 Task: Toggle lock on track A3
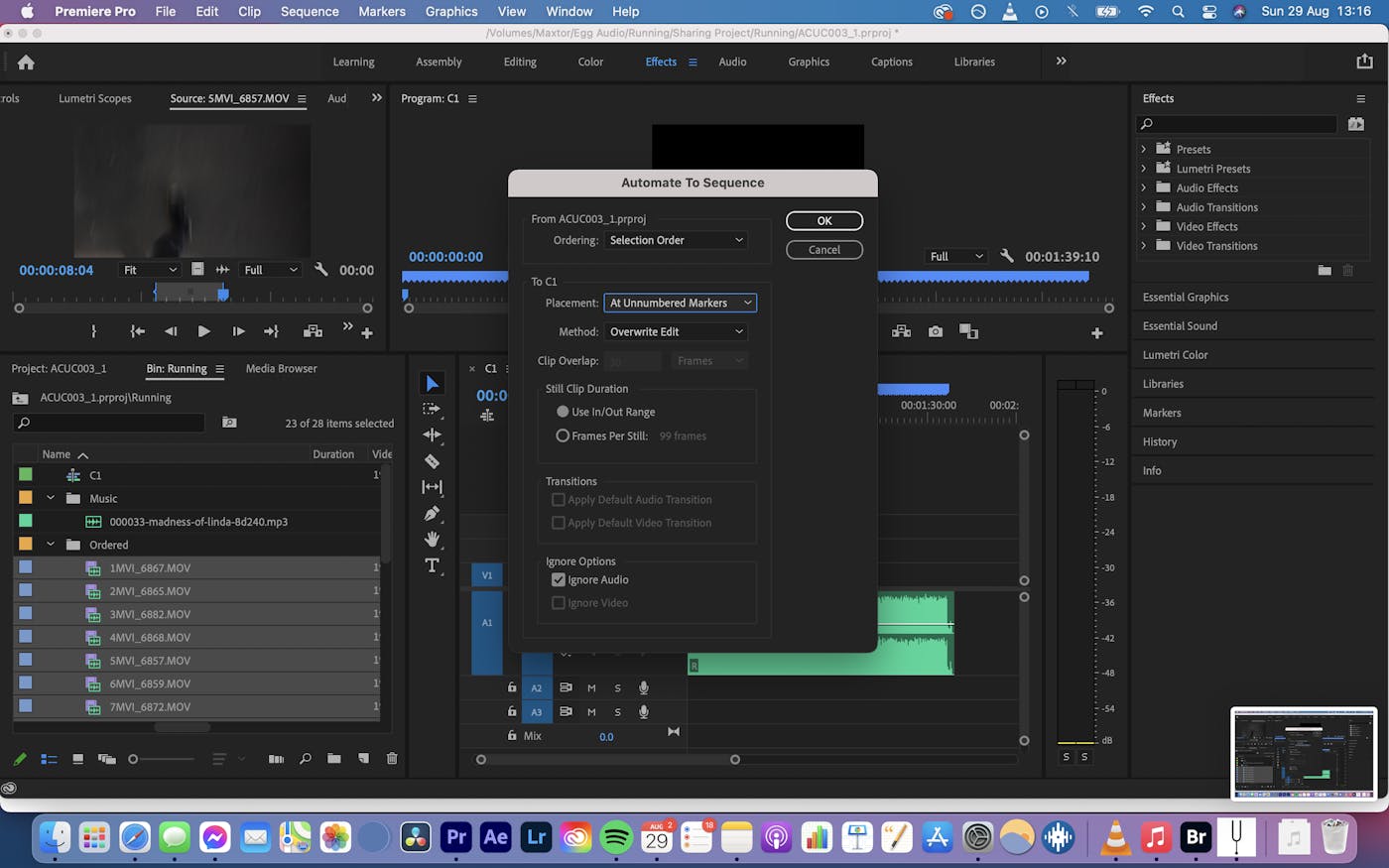point(512,711)
